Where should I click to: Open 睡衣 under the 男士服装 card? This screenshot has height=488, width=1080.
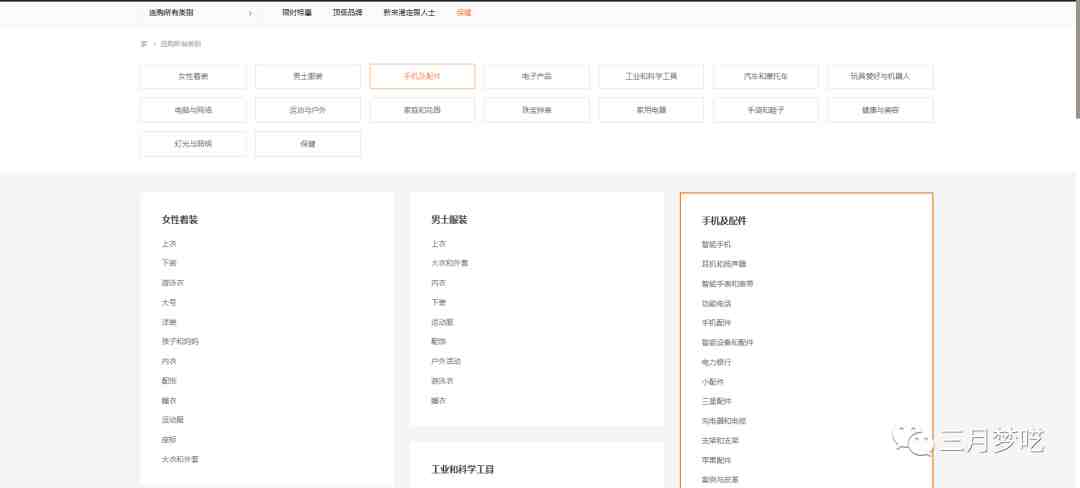(439, 401)
